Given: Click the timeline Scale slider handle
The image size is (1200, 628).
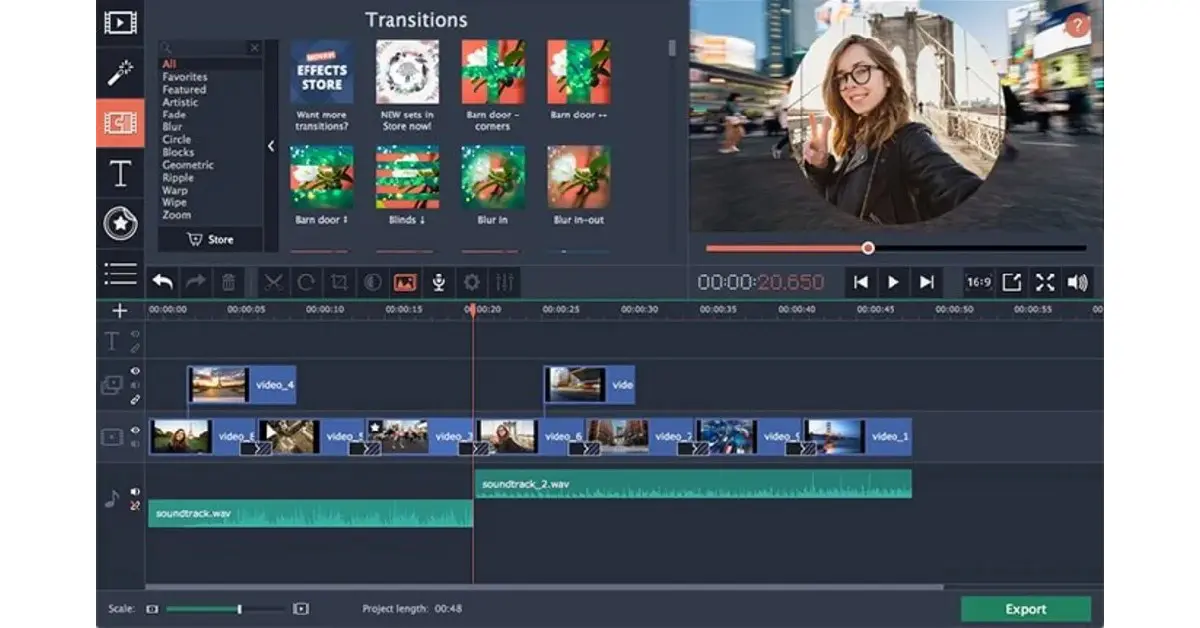Looking at the screenshot, I should (x=239, y=609).
